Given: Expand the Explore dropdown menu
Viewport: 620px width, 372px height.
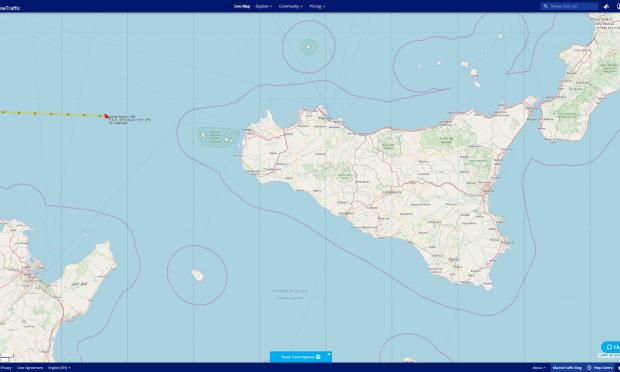Looking at the screenshot, I should [263, 6].
